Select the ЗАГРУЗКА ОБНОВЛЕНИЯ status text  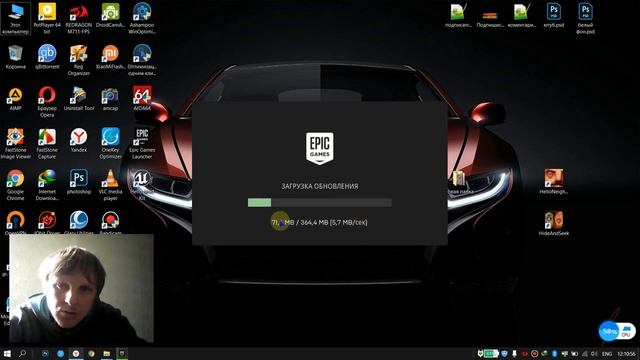[x=320, y=186]
